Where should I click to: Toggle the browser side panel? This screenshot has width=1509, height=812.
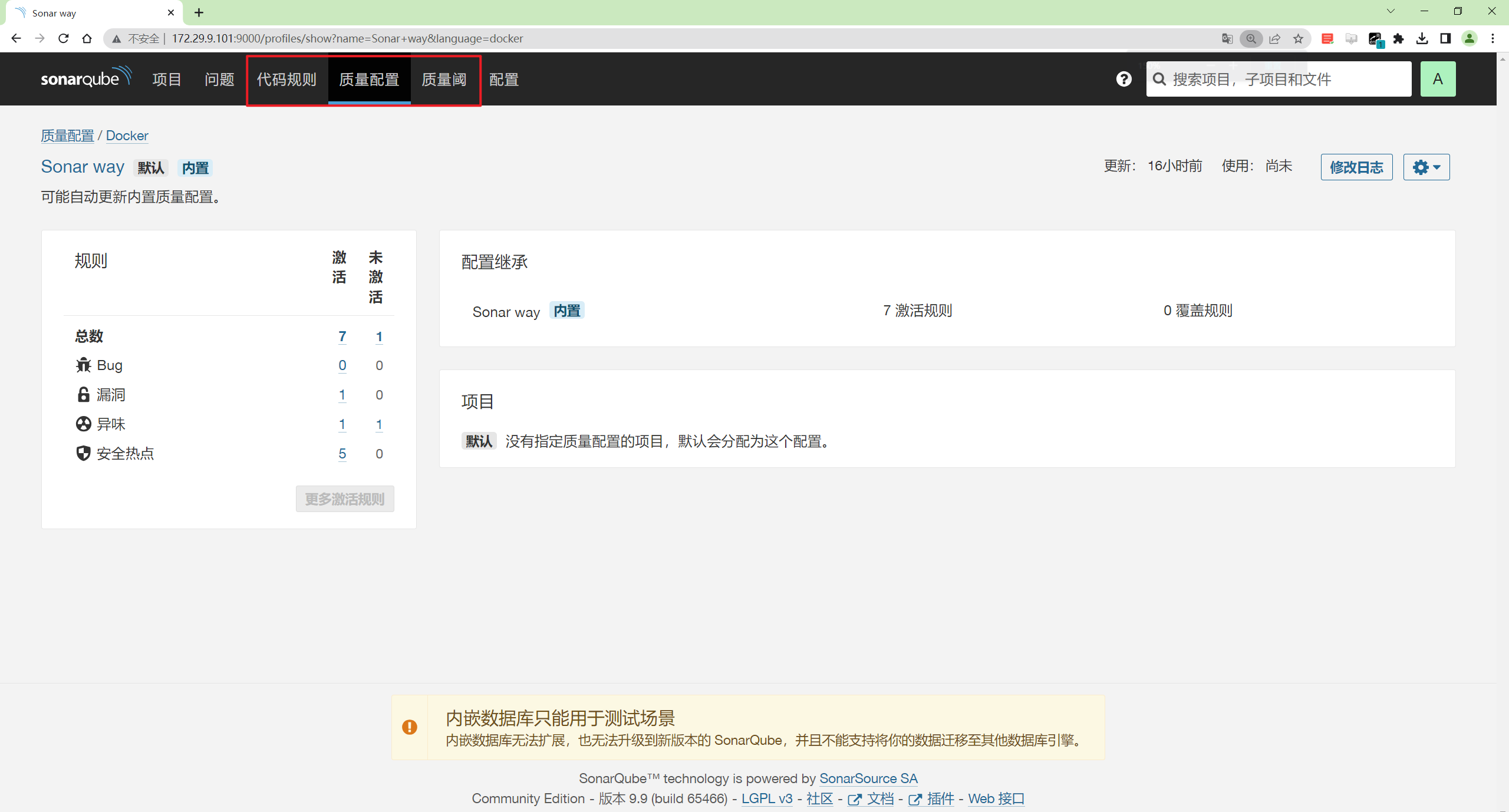[x=1445, y=38]
